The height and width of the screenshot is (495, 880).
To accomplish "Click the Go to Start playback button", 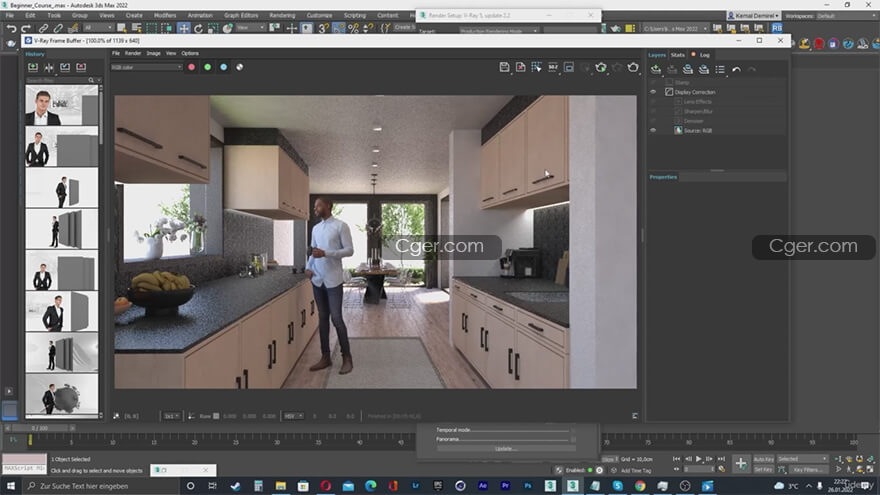I will pyautogui.click(x=677, y=459).
